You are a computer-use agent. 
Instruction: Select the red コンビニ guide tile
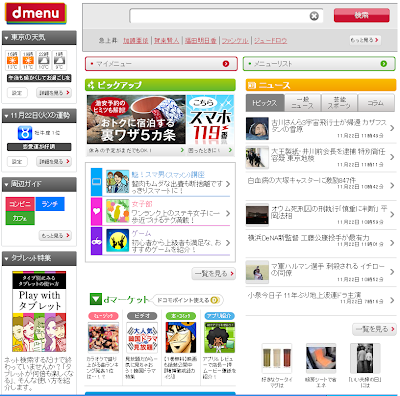[x=20, y=204]
